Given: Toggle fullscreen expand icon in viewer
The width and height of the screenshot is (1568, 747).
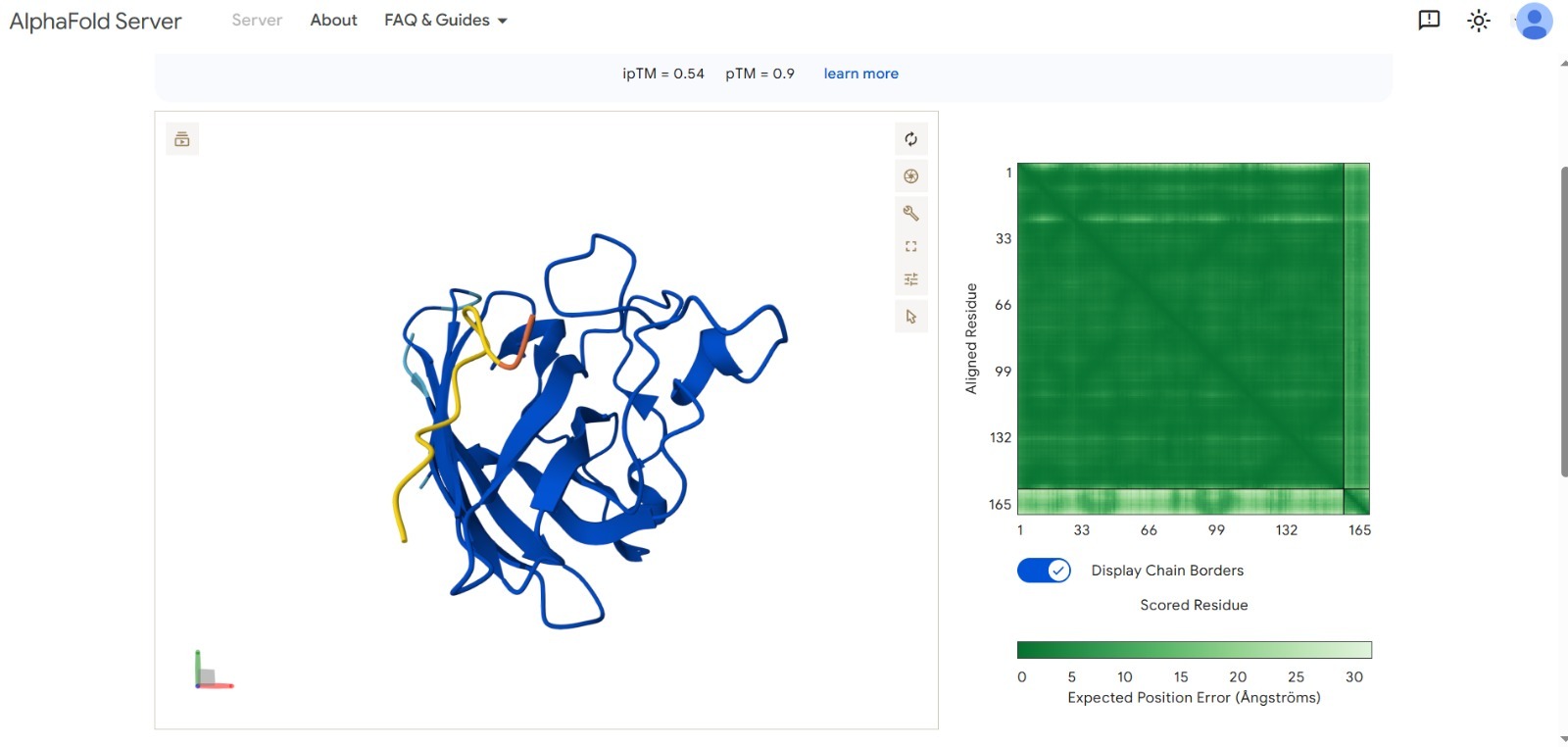Looking at the screenshot, I should coord(910,246).
